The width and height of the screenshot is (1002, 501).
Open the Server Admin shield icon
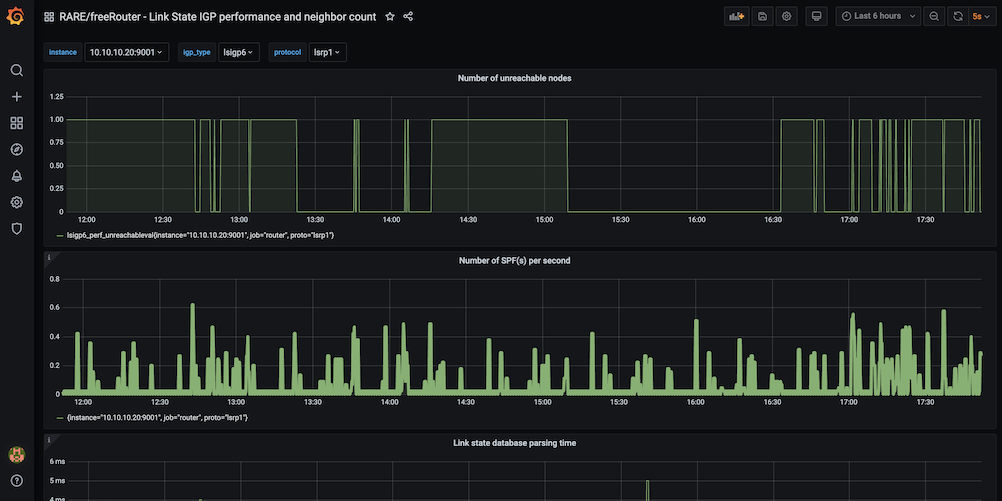coord(16,228)
